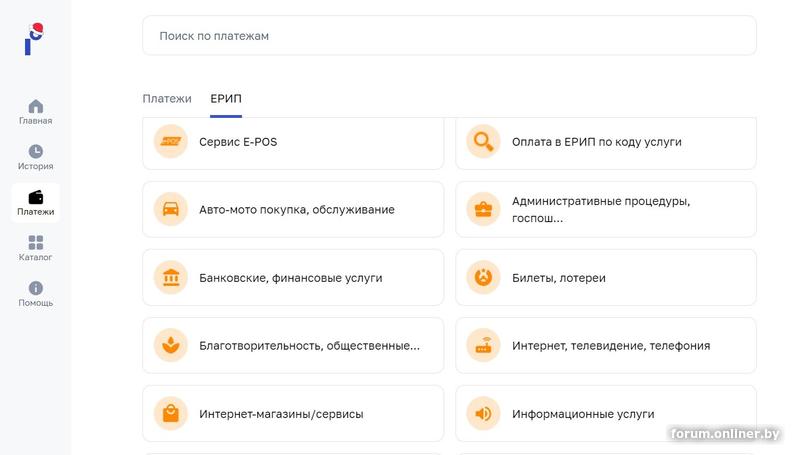Screen dimensions: 800x455
Task: Click the magnifier icon for ЕРИП code payment
Action: [484, 142]
